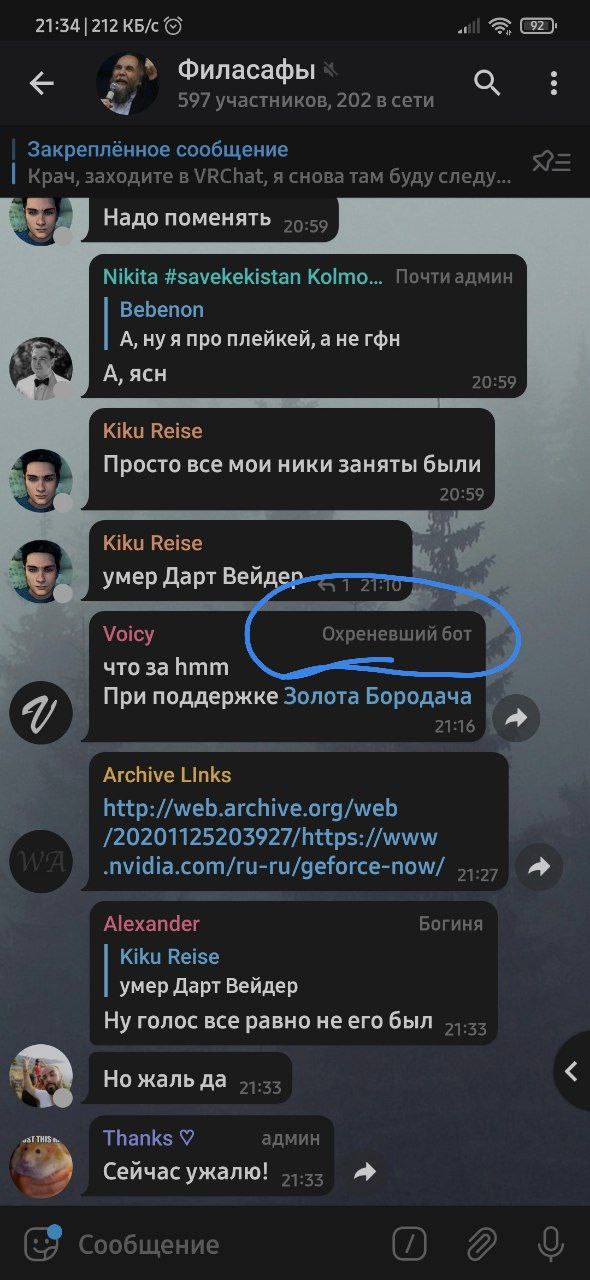
Task: Expand the side arrow tab on right edge
Action: [x=572, y=1072]
